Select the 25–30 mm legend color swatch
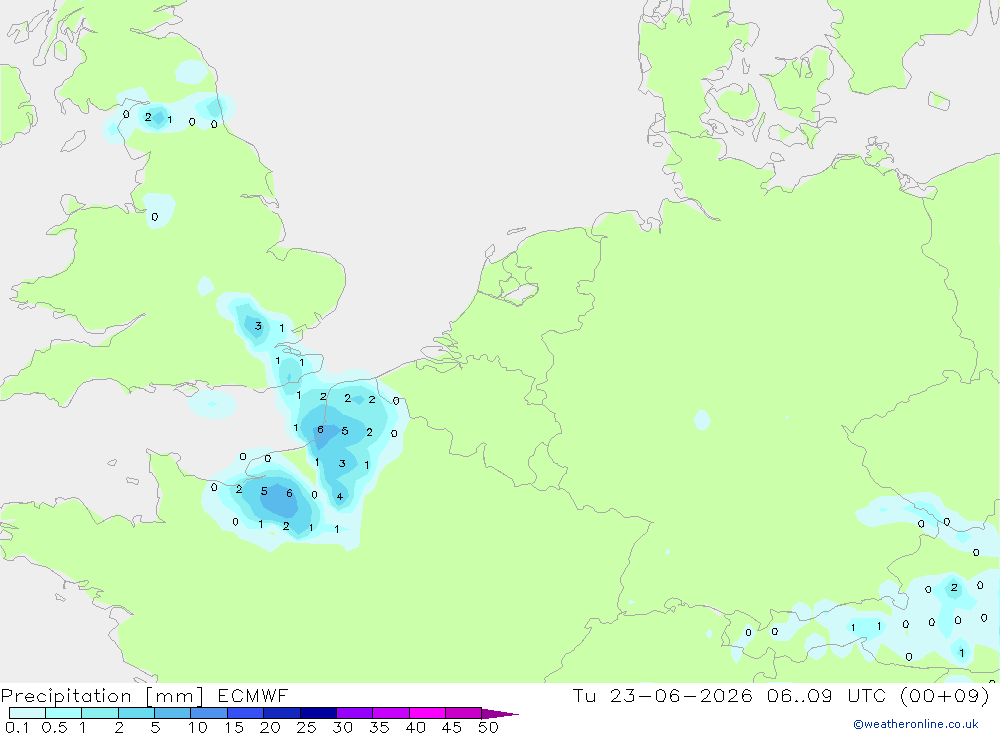 (318, 713)
